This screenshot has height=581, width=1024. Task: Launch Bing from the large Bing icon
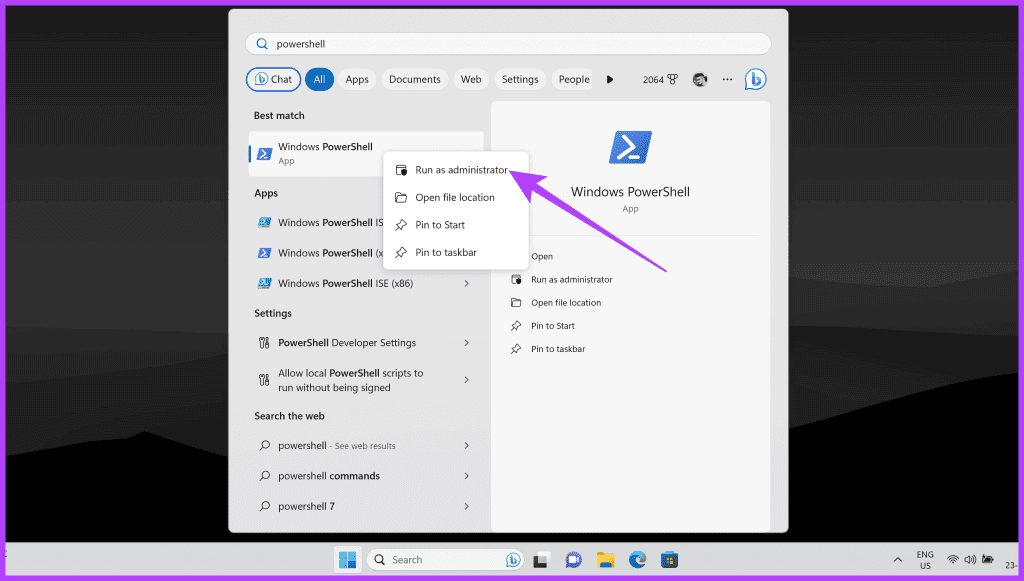click(x=756, y=79)
